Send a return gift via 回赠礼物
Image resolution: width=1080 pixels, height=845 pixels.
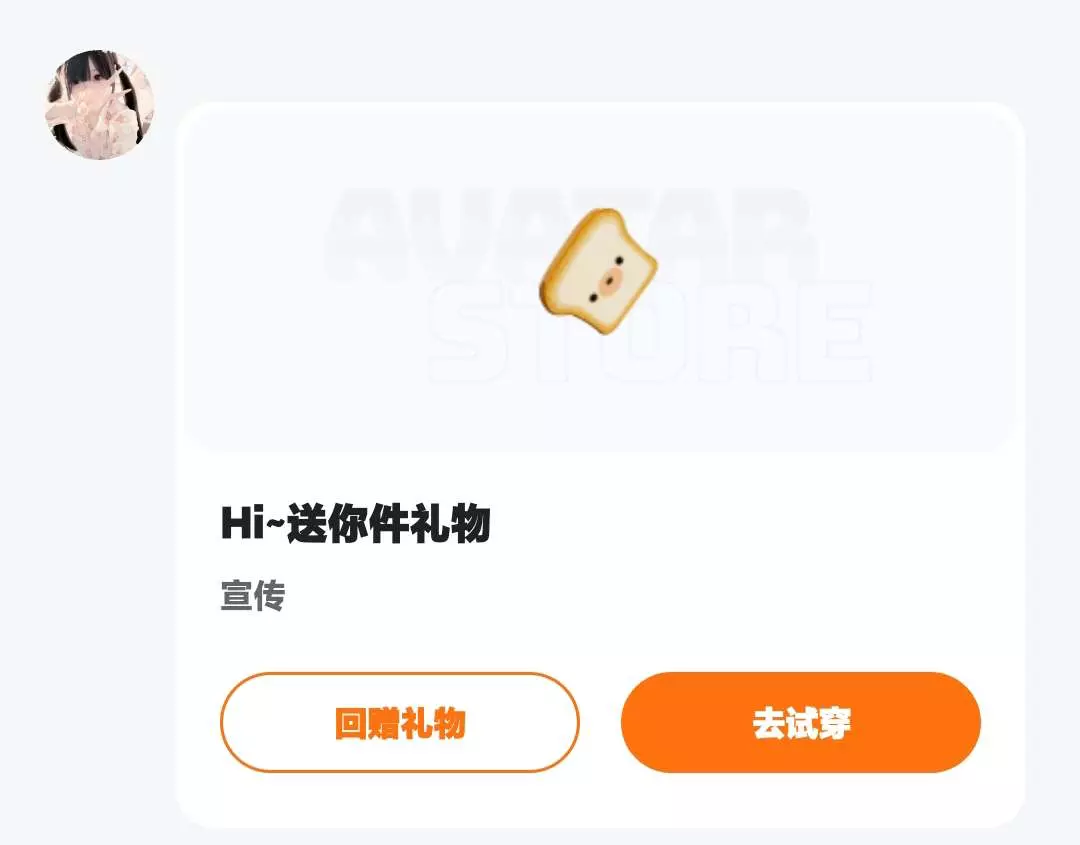pos(399,722)
